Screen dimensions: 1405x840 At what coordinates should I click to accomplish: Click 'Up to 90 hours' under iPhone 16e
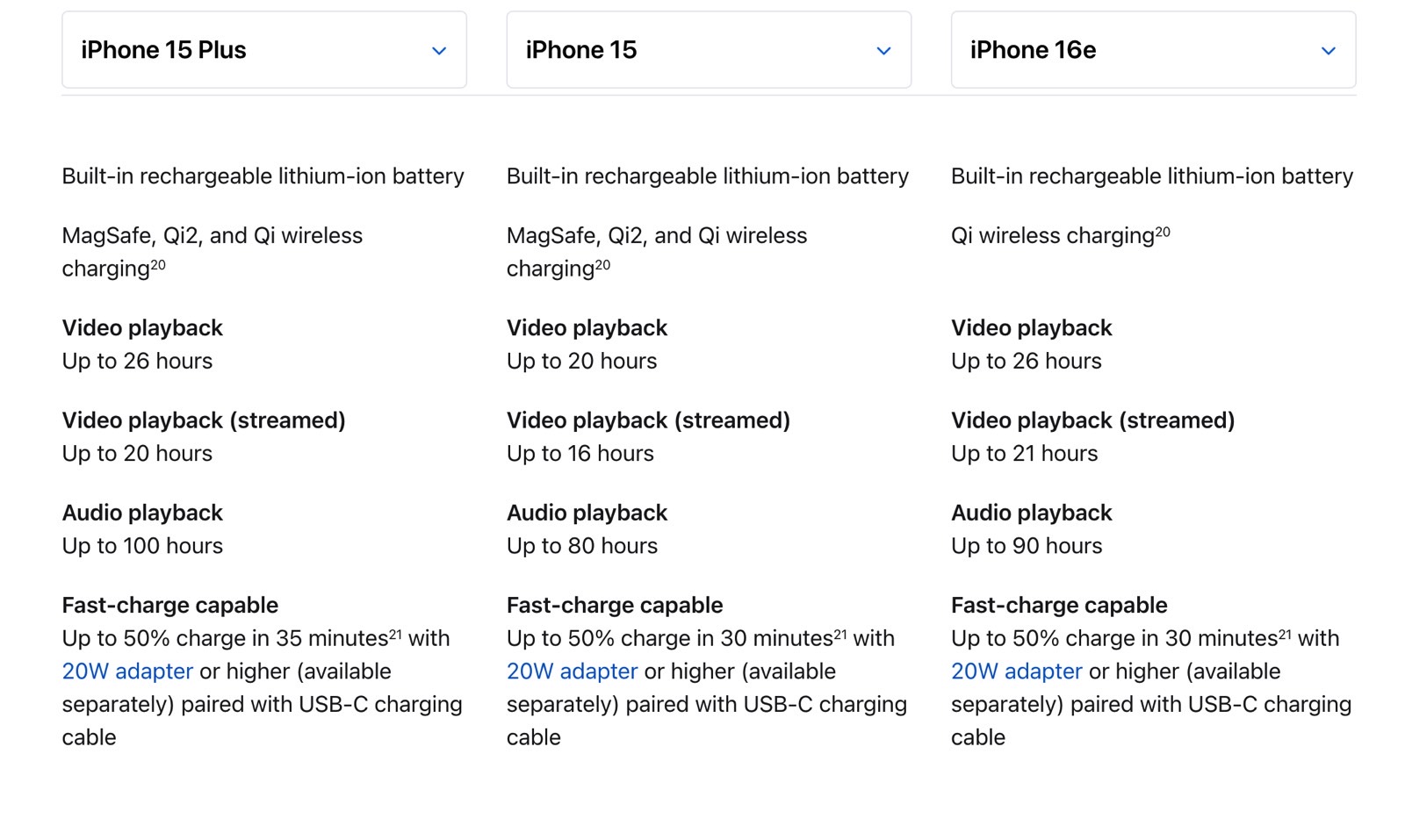pyautogui.click(x=1027, y=546)
